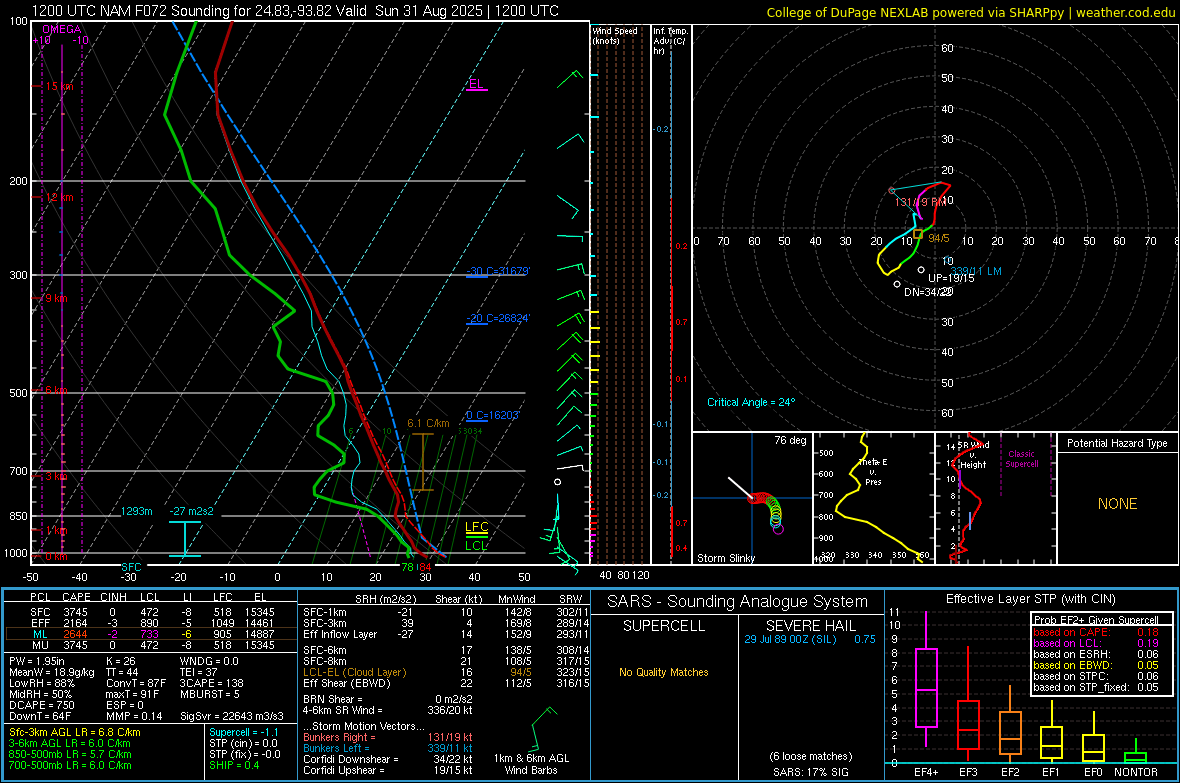Click the based on EBWD probability row
The image size is (1180, 783).
tap(1096, 666)
